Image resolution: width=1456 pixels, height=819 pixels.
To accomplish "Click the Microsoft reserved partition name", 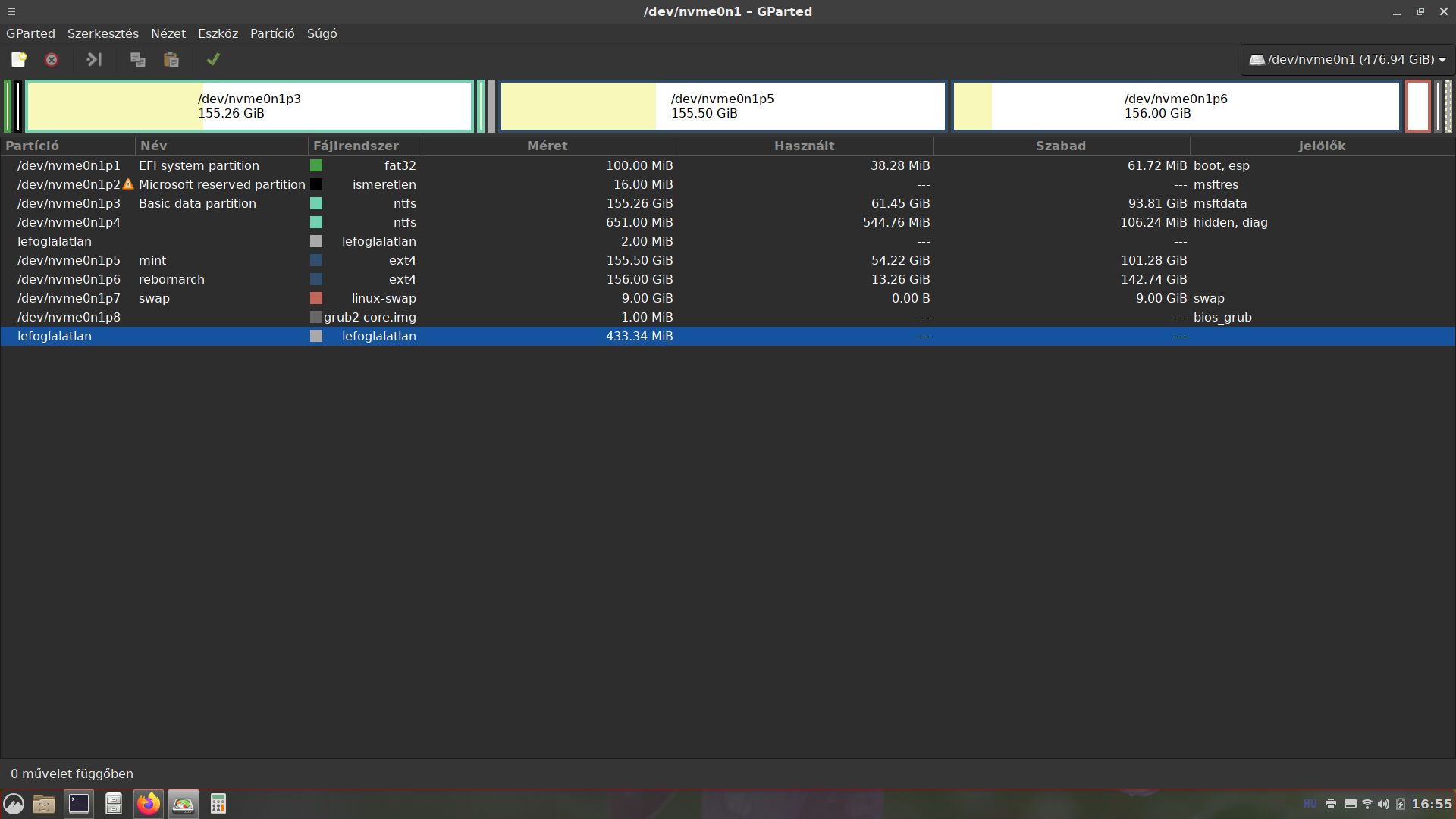I will click(x=221, y=184).
